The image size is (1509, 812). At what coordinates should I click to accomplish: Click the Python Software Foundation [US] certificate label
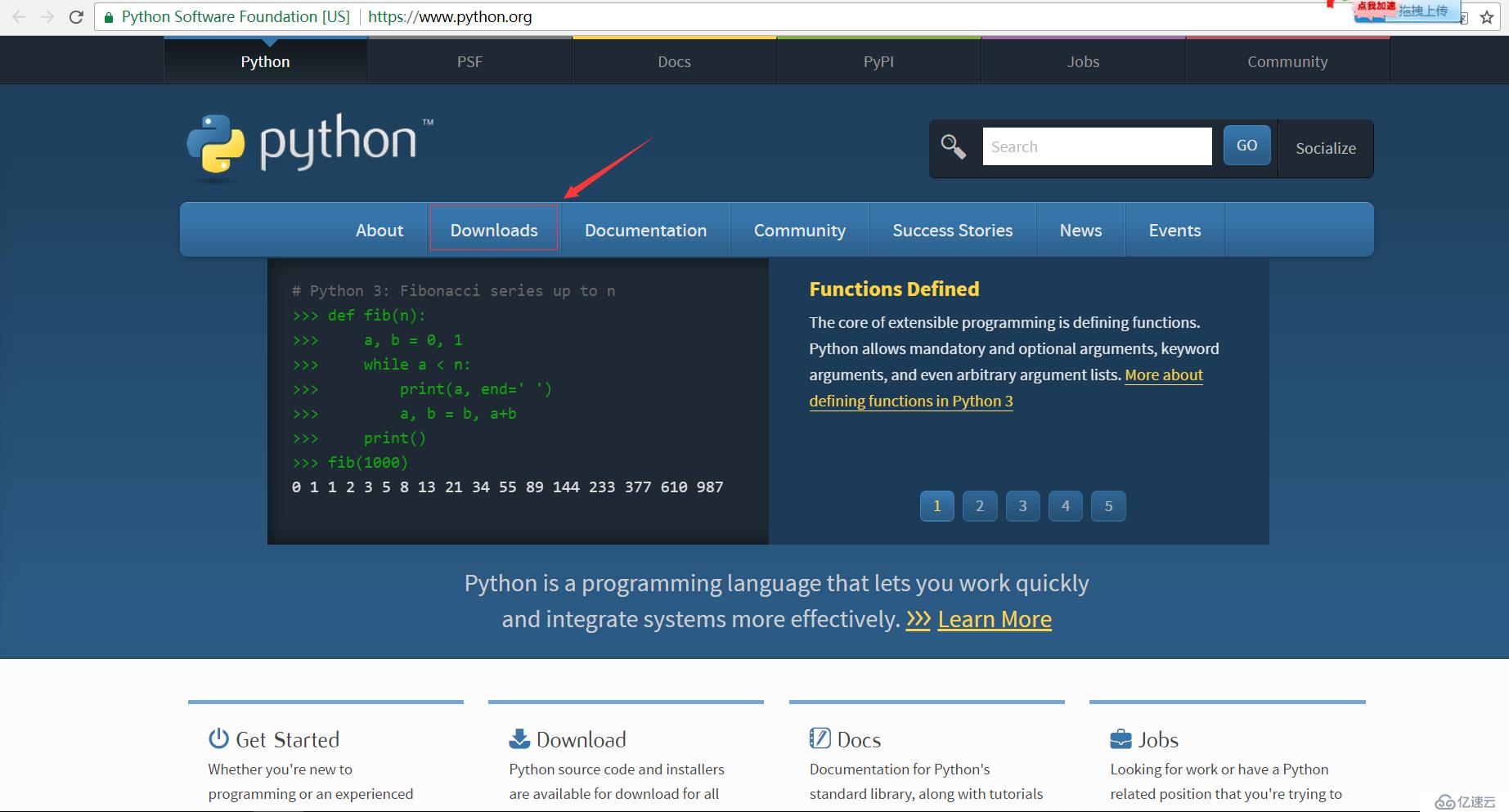pyautogui.click(x=236, y=16)
